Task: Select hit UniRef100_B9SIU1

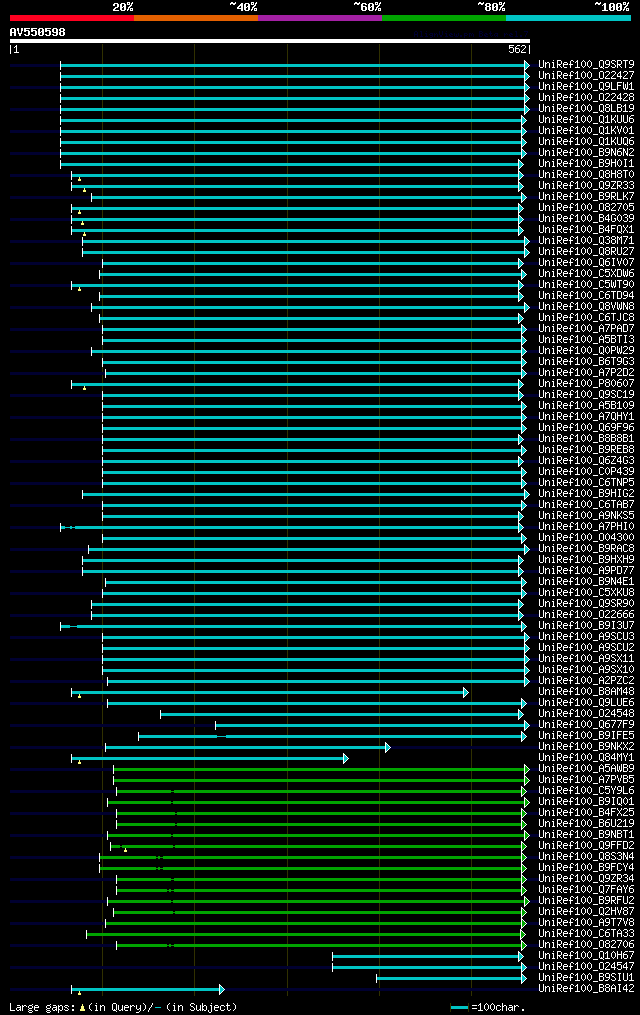Action: point(586,978)
